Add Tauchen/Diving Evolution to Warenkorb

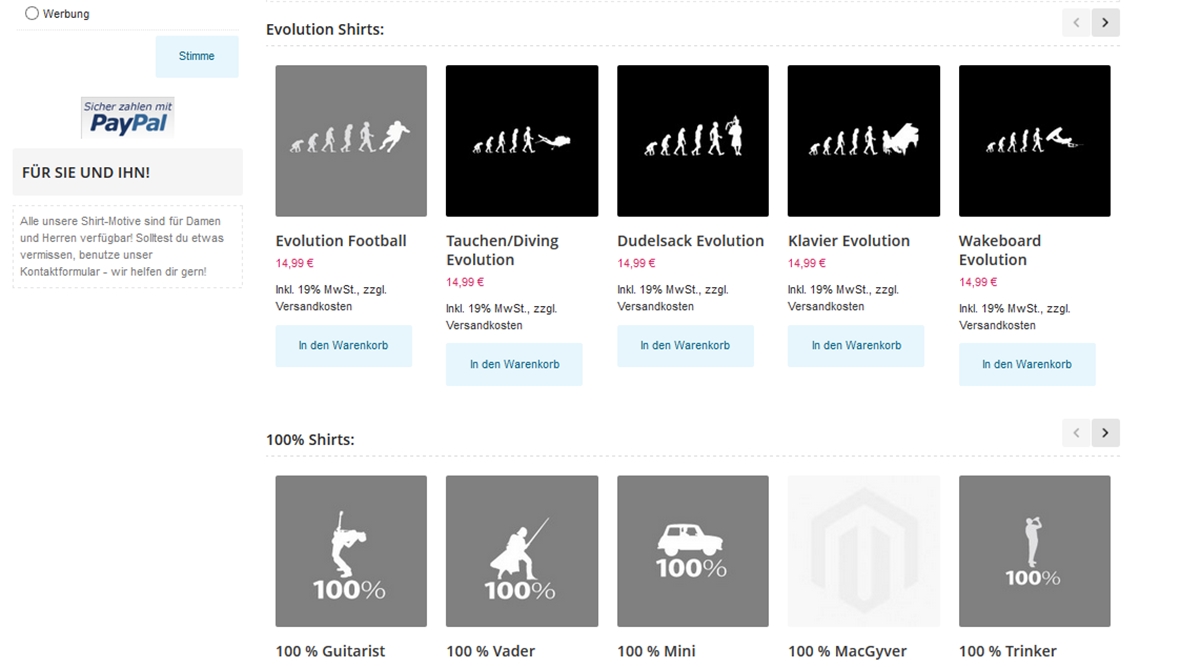(x=514, y=365)
